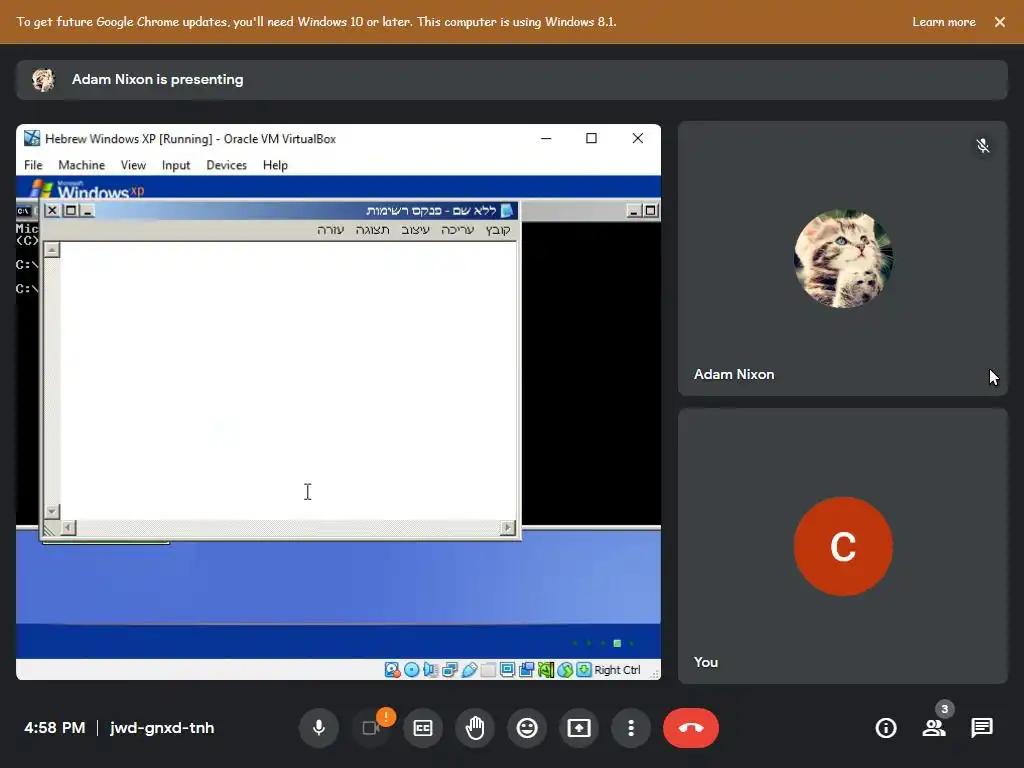The image size is (1024, 768).
Task: Open the VirtualBox Machine menu
Action: [x=82, y=165]
